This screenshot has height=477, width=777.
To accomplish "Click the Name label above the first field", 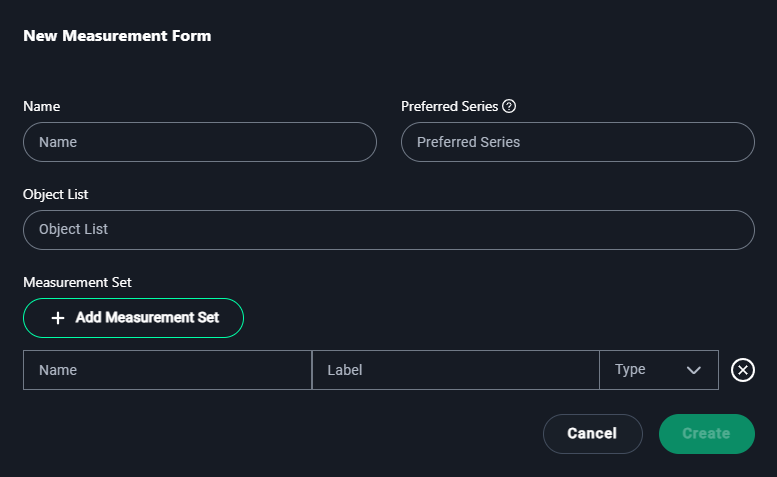I will tap(42, 106).
